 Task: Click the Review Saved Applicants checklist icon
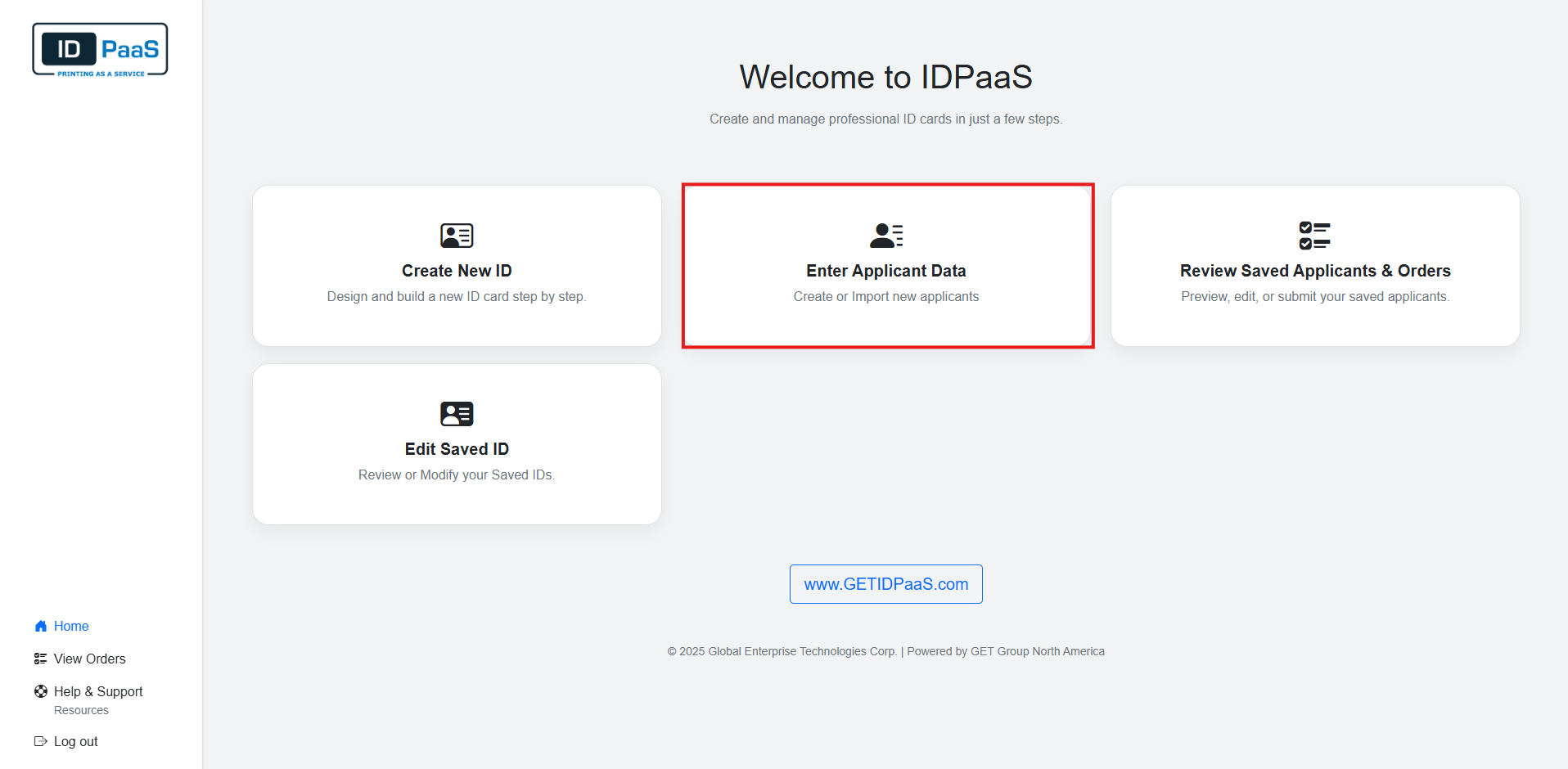click(x=1314, y=236)
